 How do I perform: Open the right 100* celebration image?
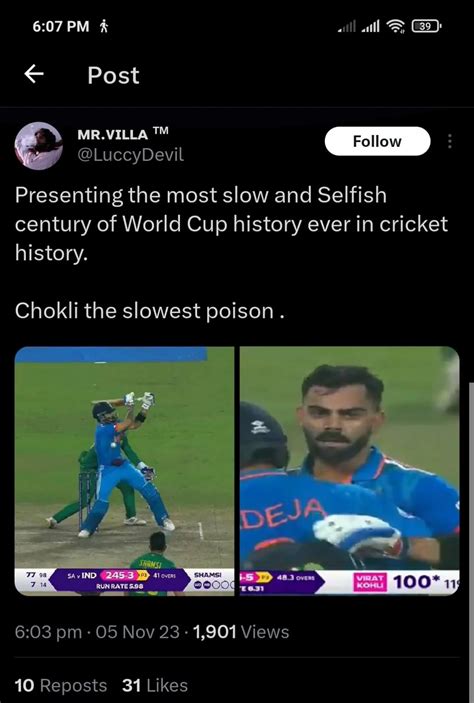(x=350, y=471)
